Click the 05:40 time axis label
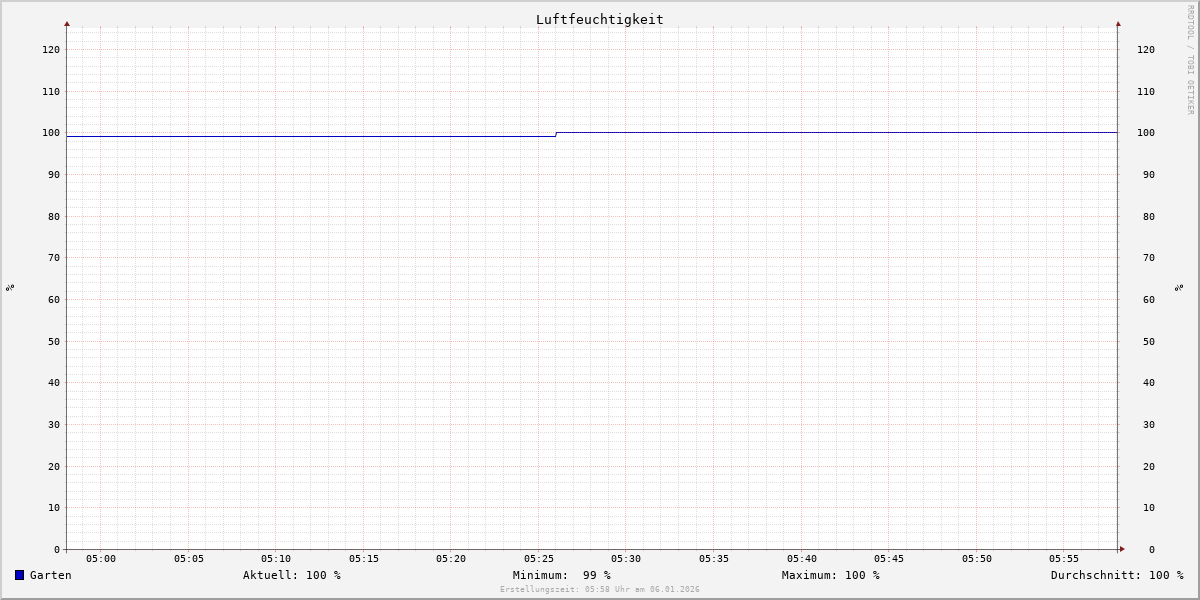This screenshot has height=600, width=1200. pos(802,558)
